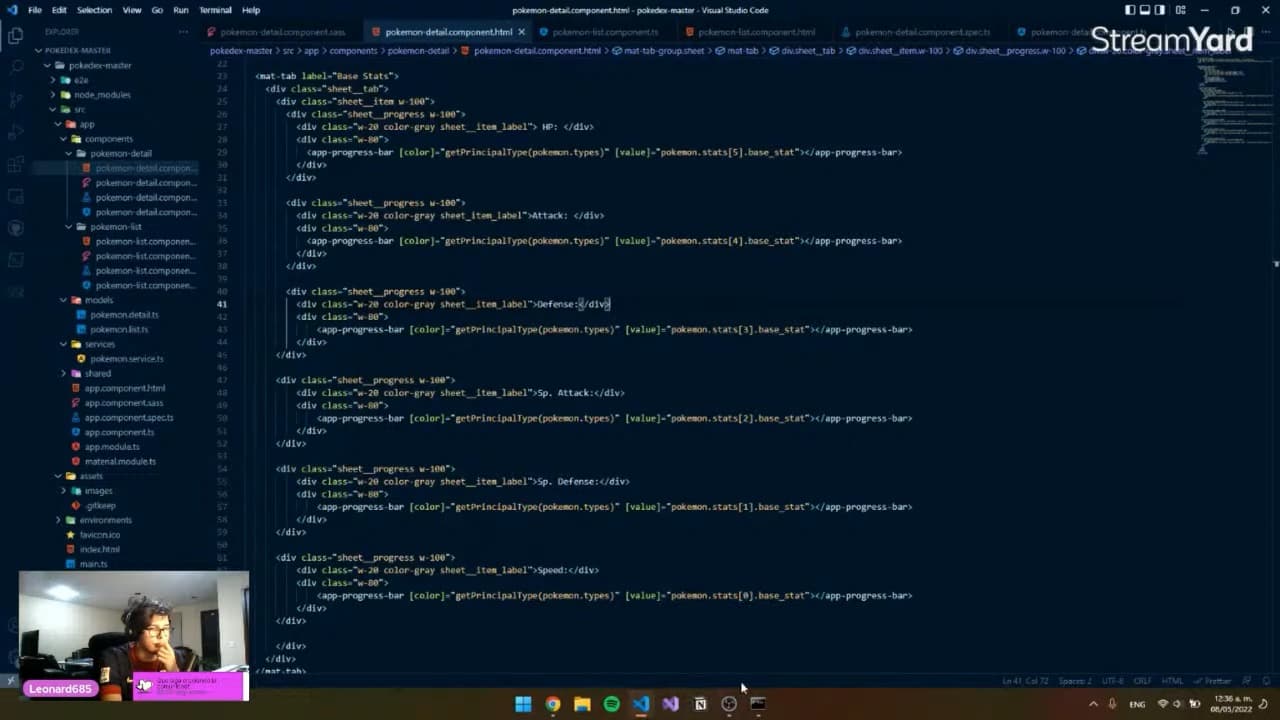Change indentation via Spaces: 2

(1076, 681)
